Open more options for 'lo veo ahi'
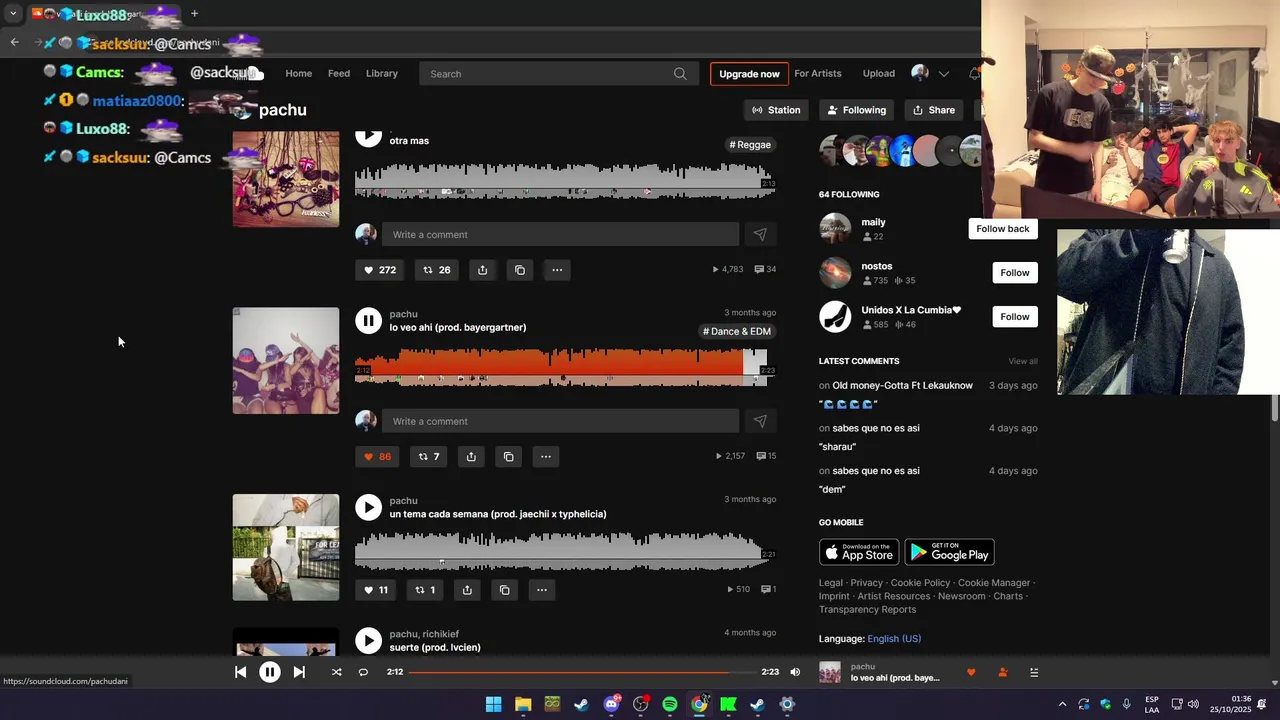The width and height of the screenshot is (1280, 720). click(x=545, y=457)
